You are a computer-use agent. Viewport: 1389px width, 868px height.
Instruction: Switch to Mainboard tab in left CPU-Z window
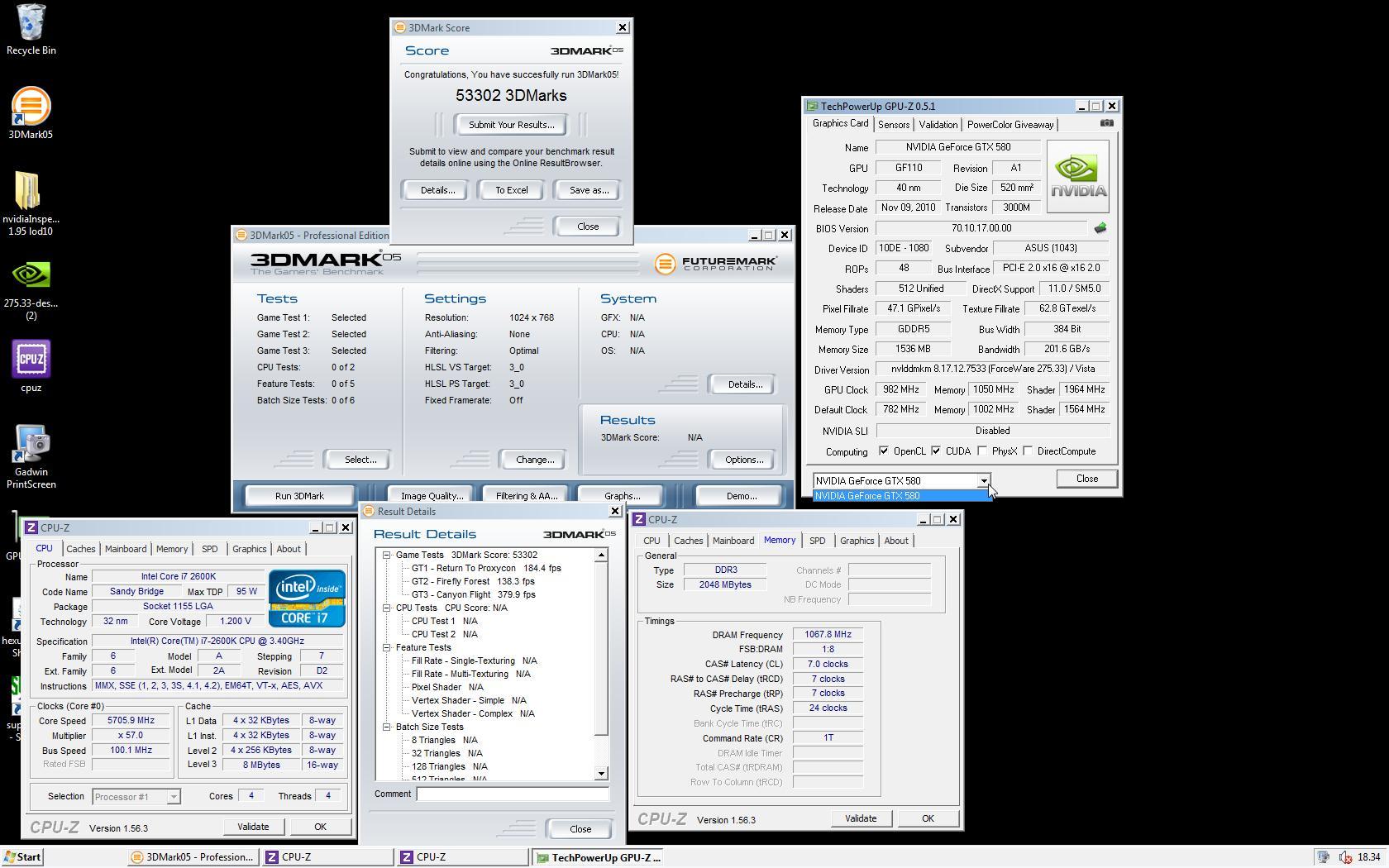tap(126, 549)
